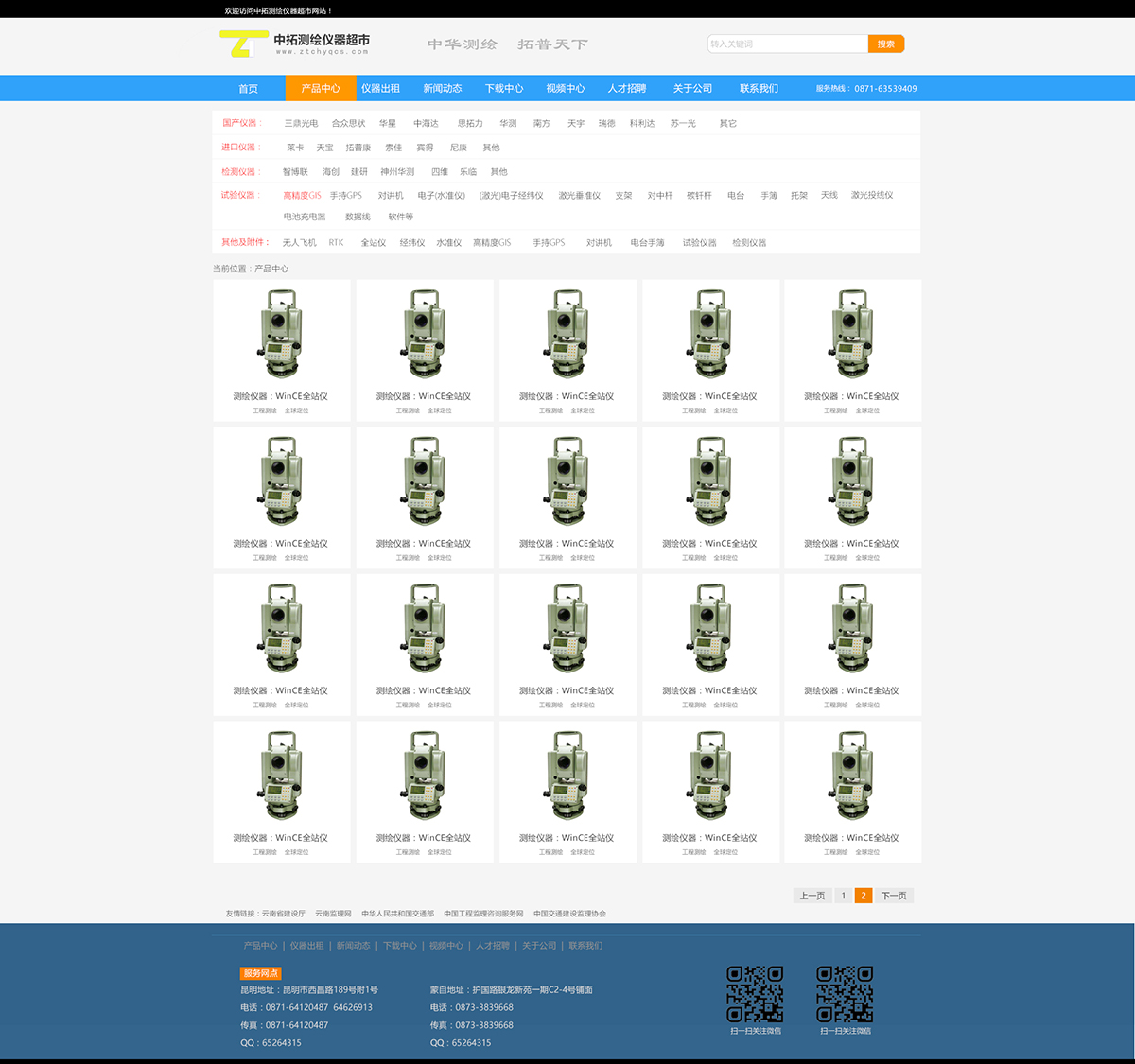
Task: Click the right WeChat QR code
Action: (x=845, y=994)
